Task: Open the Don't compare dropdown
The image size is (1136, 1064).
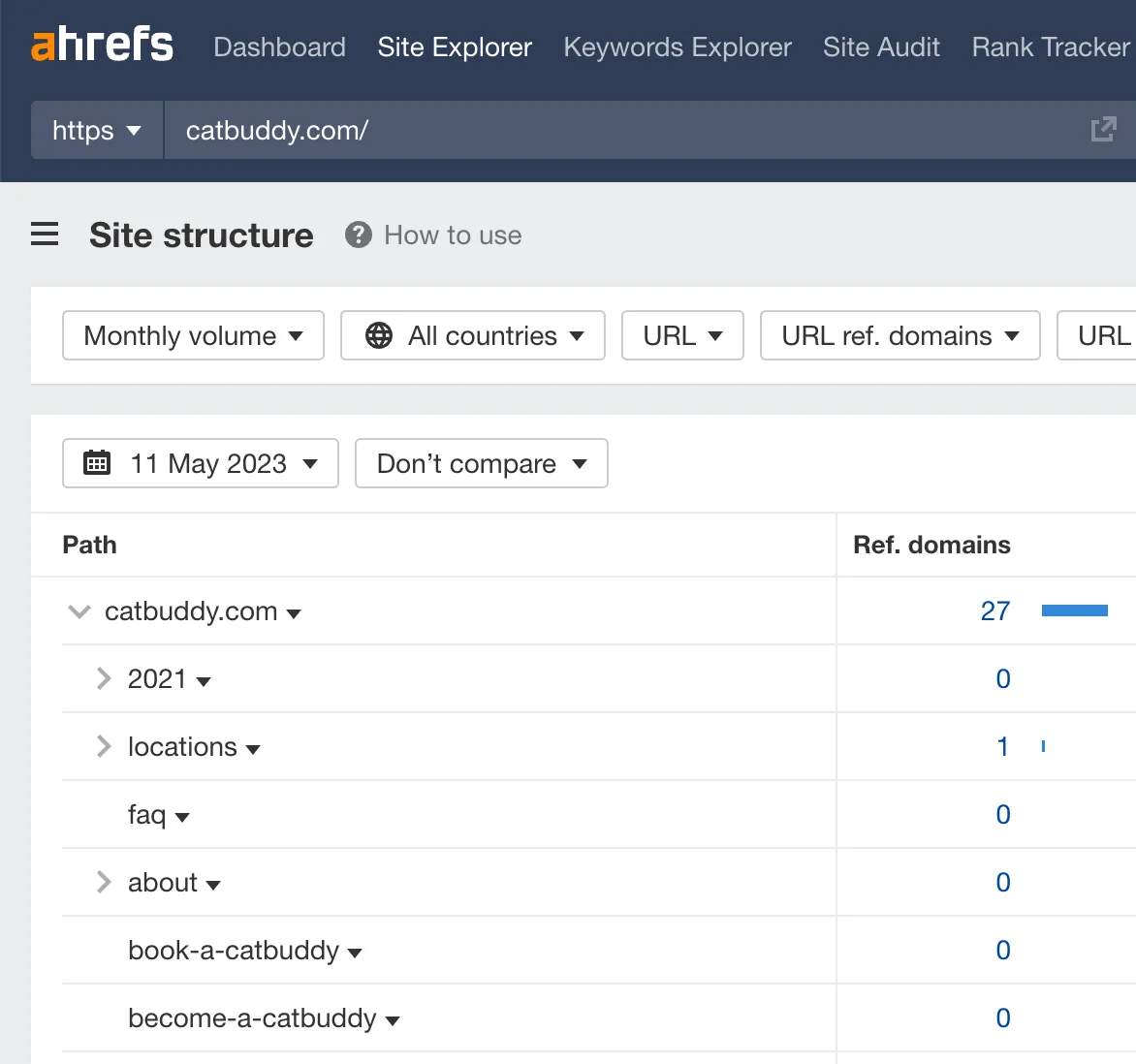Action: 482,463
